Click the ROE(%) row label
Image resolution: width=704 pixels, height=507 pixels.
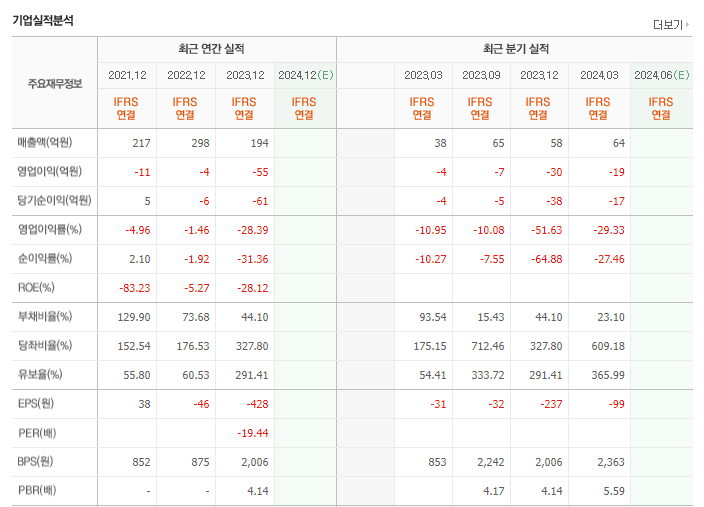click(x=36, y=287)
